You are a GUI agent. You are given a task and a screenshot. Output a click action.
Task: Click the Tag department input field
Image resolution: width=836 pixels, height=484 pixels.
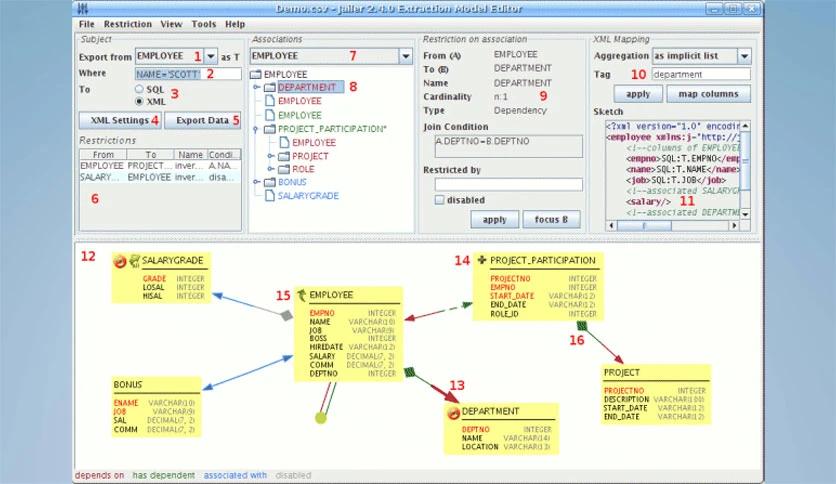pos(701,74)
